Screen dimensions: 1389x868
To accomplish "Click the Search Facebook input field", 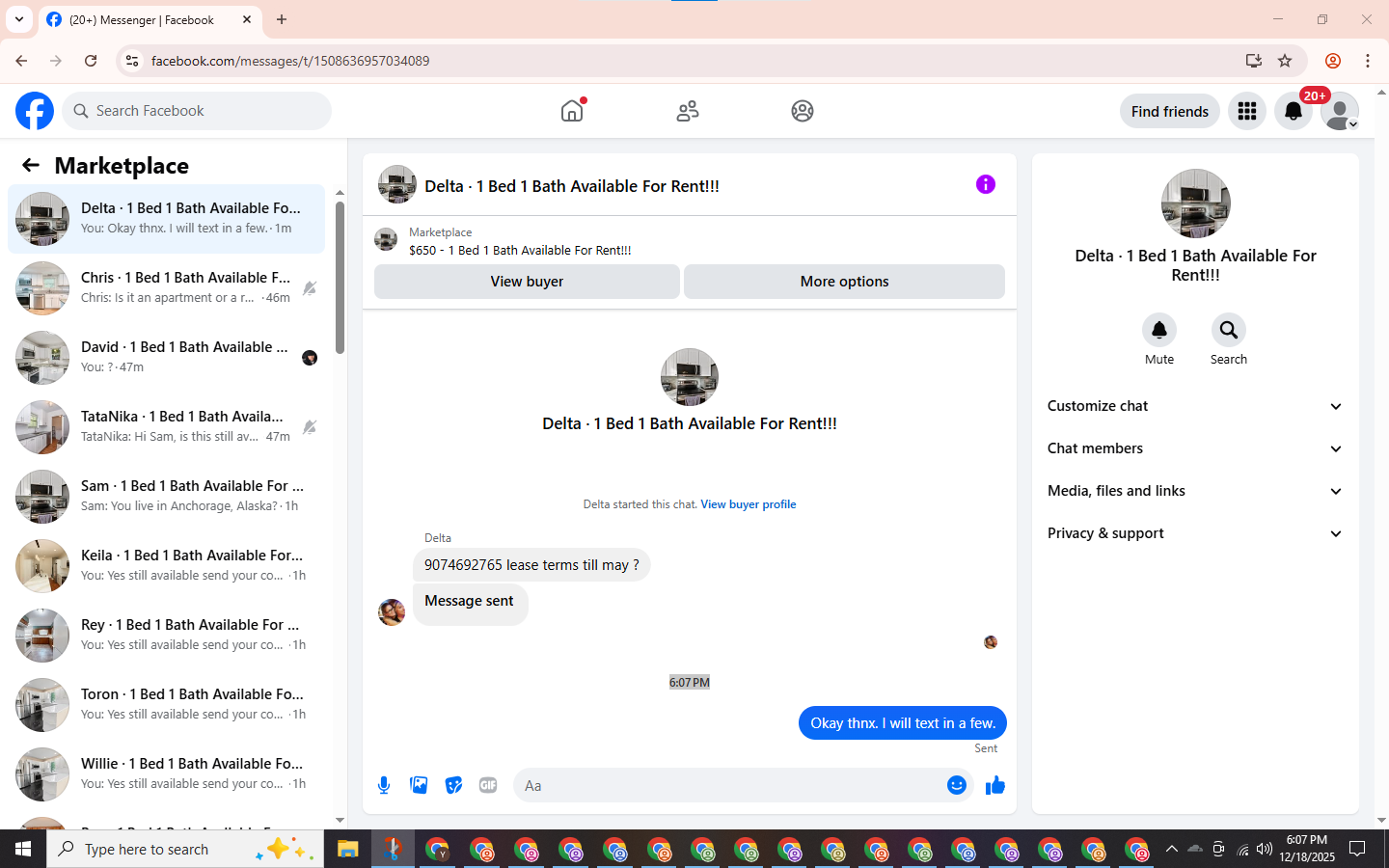I will [197, 111].
